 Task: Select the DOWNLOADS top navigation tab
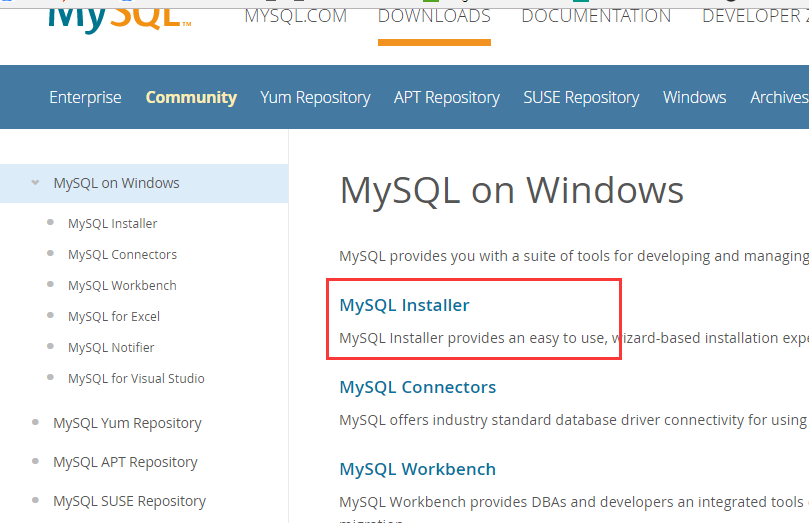point(434,16)
